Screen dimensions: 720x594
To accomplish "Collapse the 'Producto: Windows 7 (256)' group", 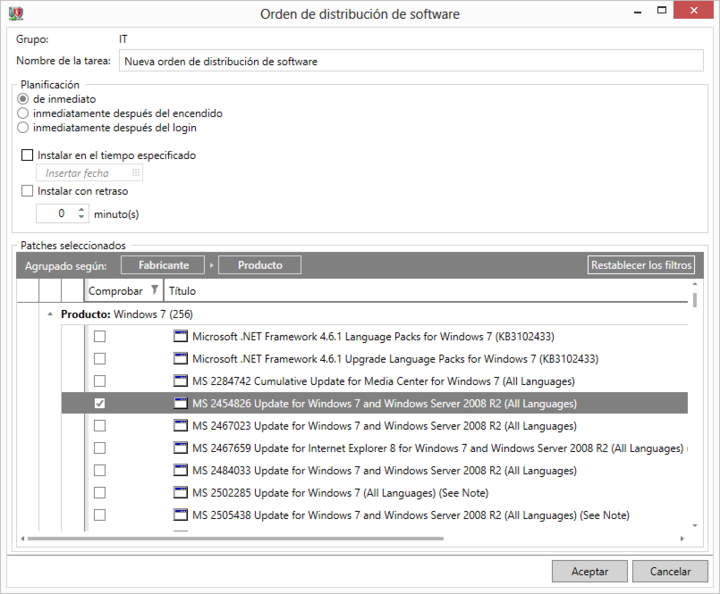I will coord(50,314).
